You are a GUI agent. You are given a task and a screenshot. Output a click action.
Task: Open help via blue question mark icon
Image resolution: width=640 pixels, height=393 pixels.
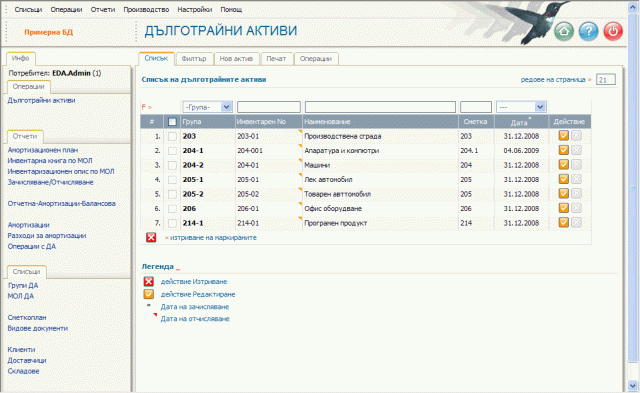[588, 31]
